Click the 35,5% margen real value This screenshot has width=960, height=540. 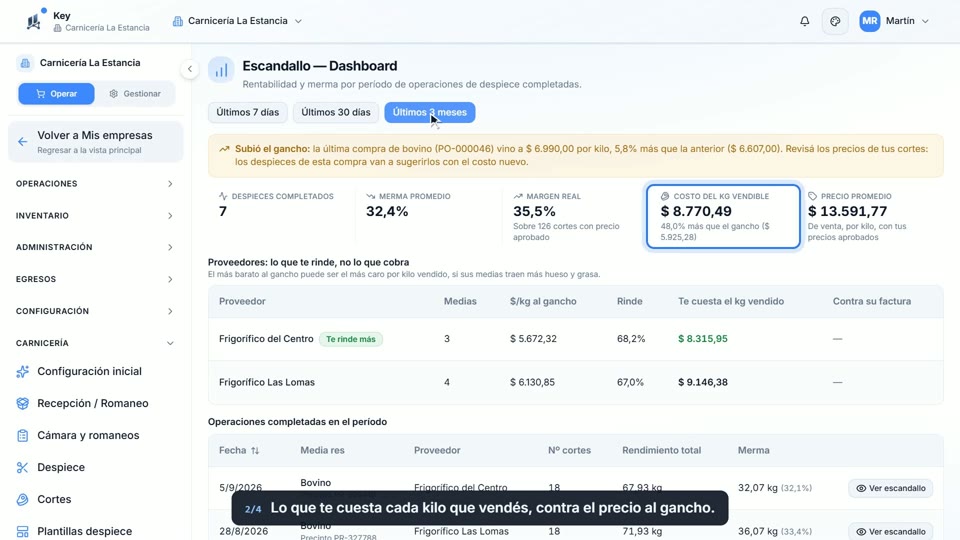[534, 211]
